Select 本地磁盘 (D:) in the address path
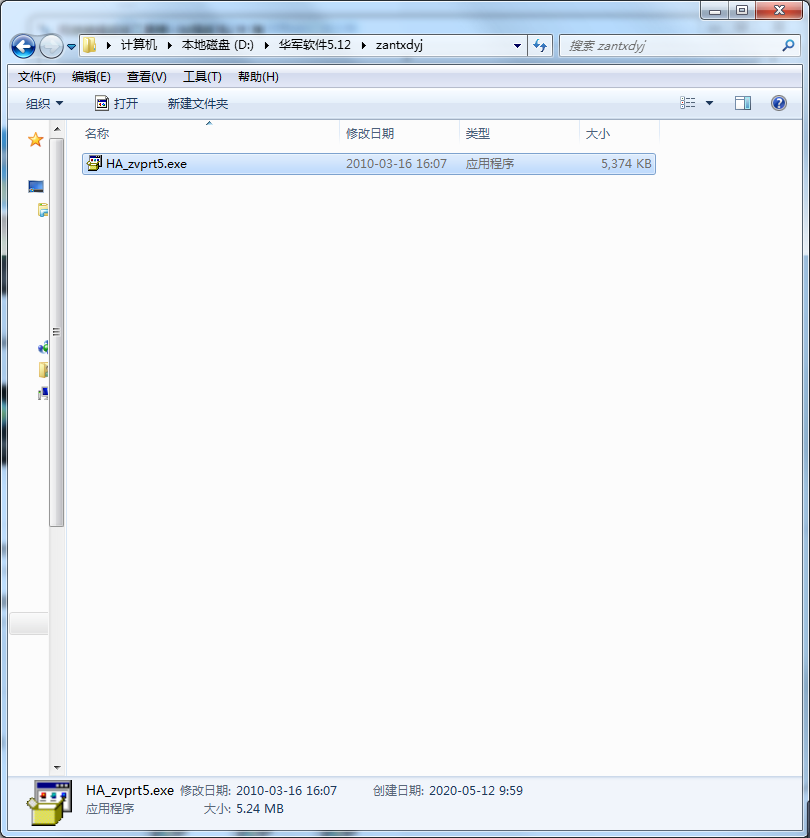Viewport: 810px width, 838px height. pyautogui.click(x=217, y=45)
